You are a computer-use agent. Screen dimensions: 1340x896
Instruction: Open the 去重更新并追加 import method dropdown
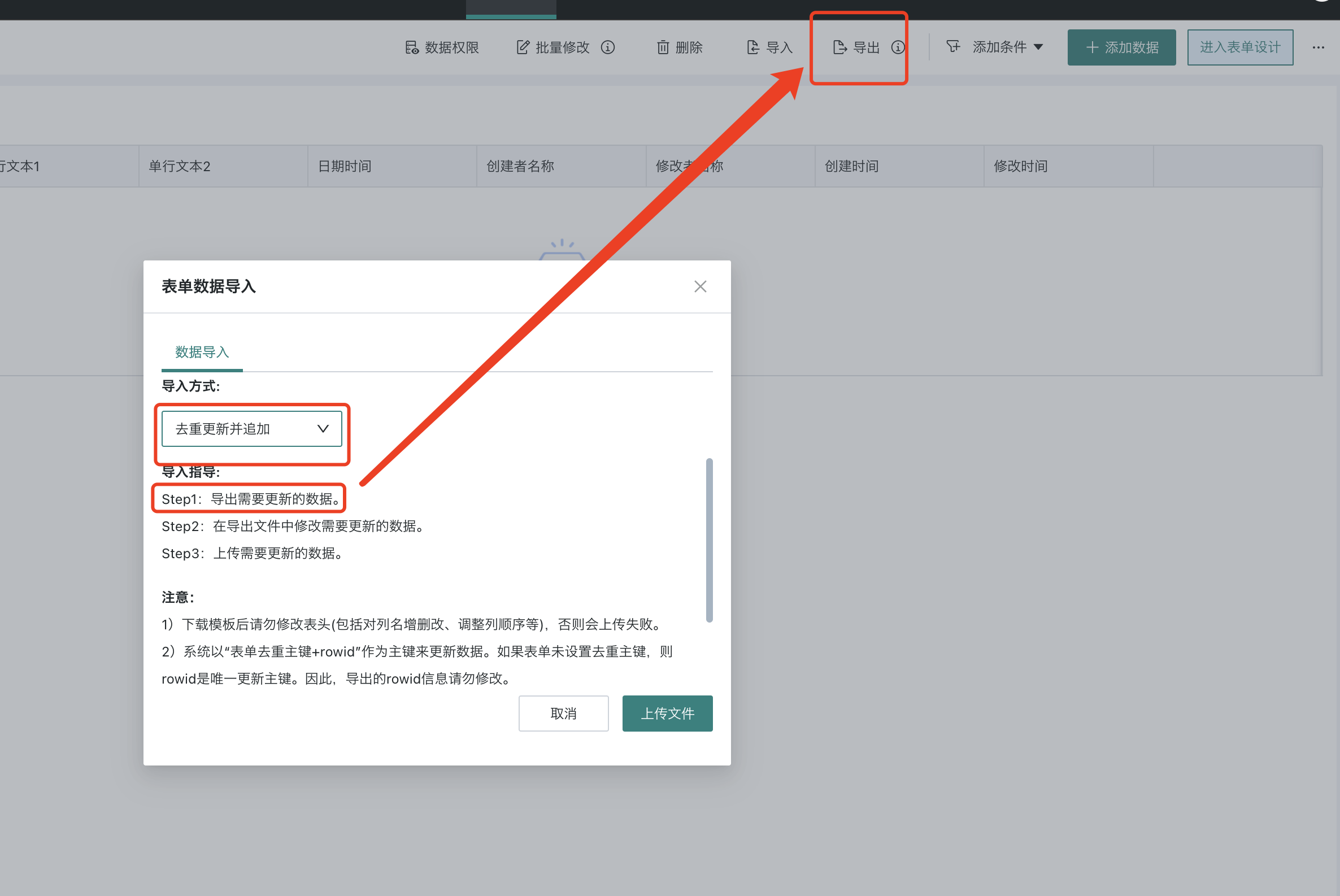pos(252,429)
